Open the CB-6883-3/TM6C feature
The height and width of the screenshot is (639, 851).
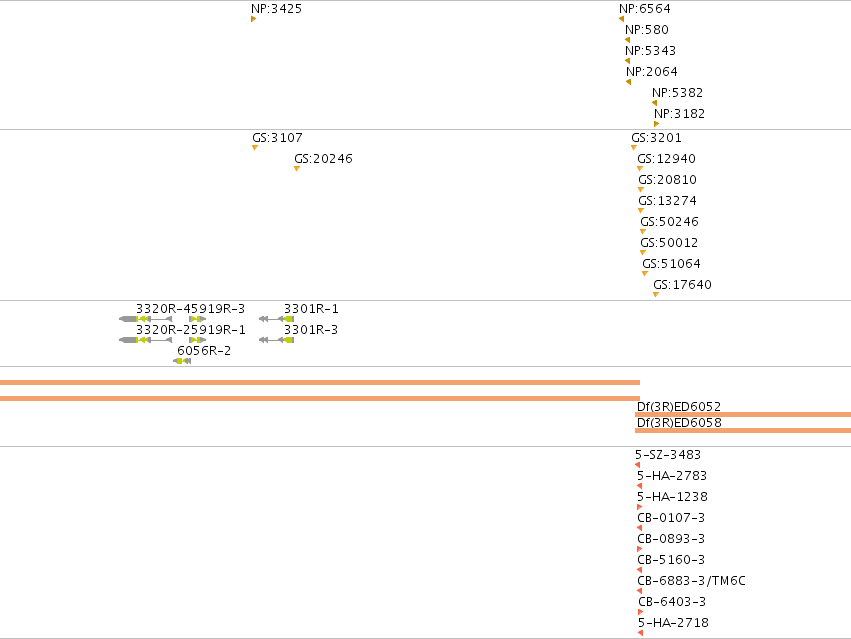(x=691, y=581)
